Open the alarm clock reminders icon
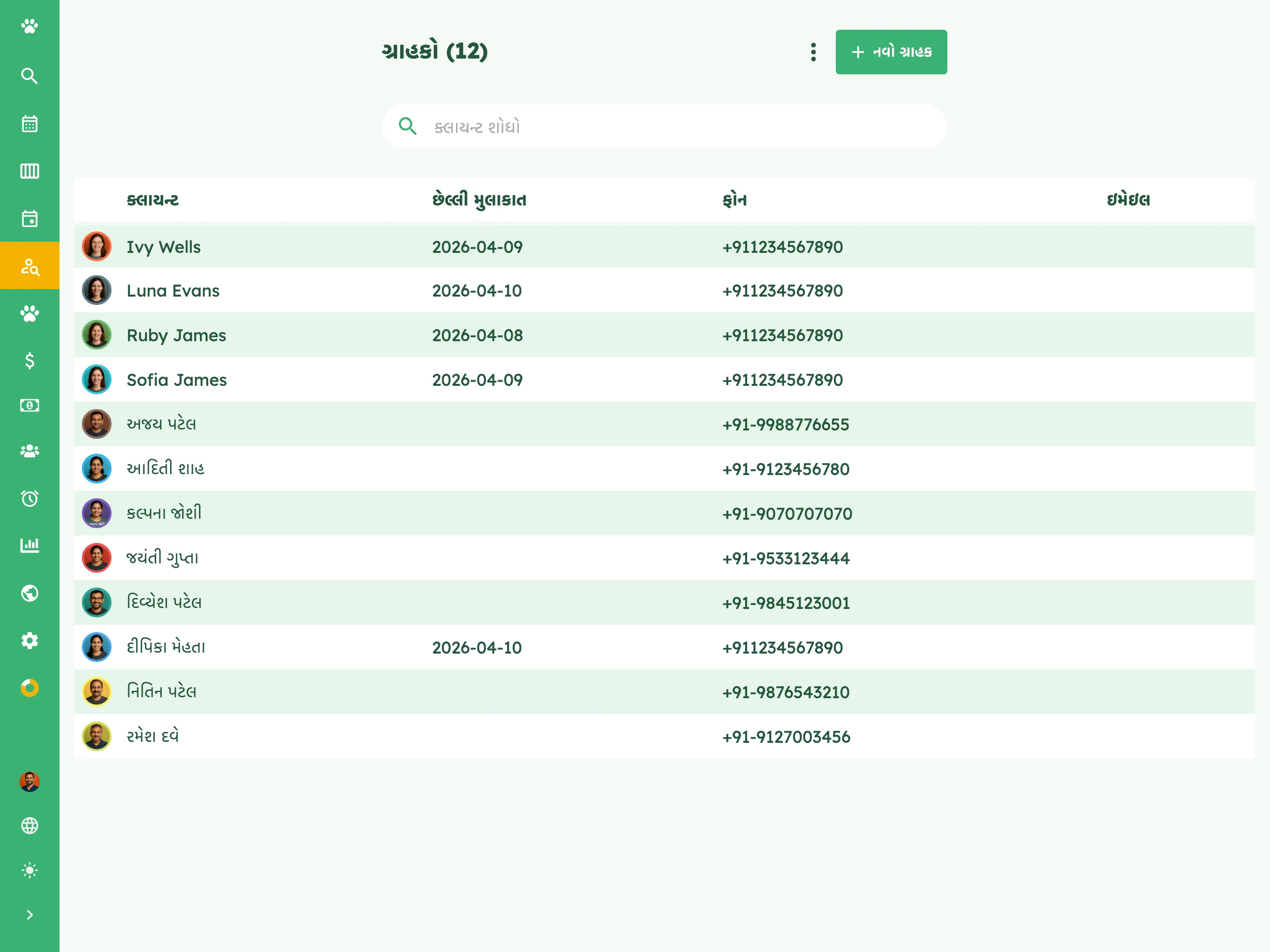 click(x=29, y=498)
